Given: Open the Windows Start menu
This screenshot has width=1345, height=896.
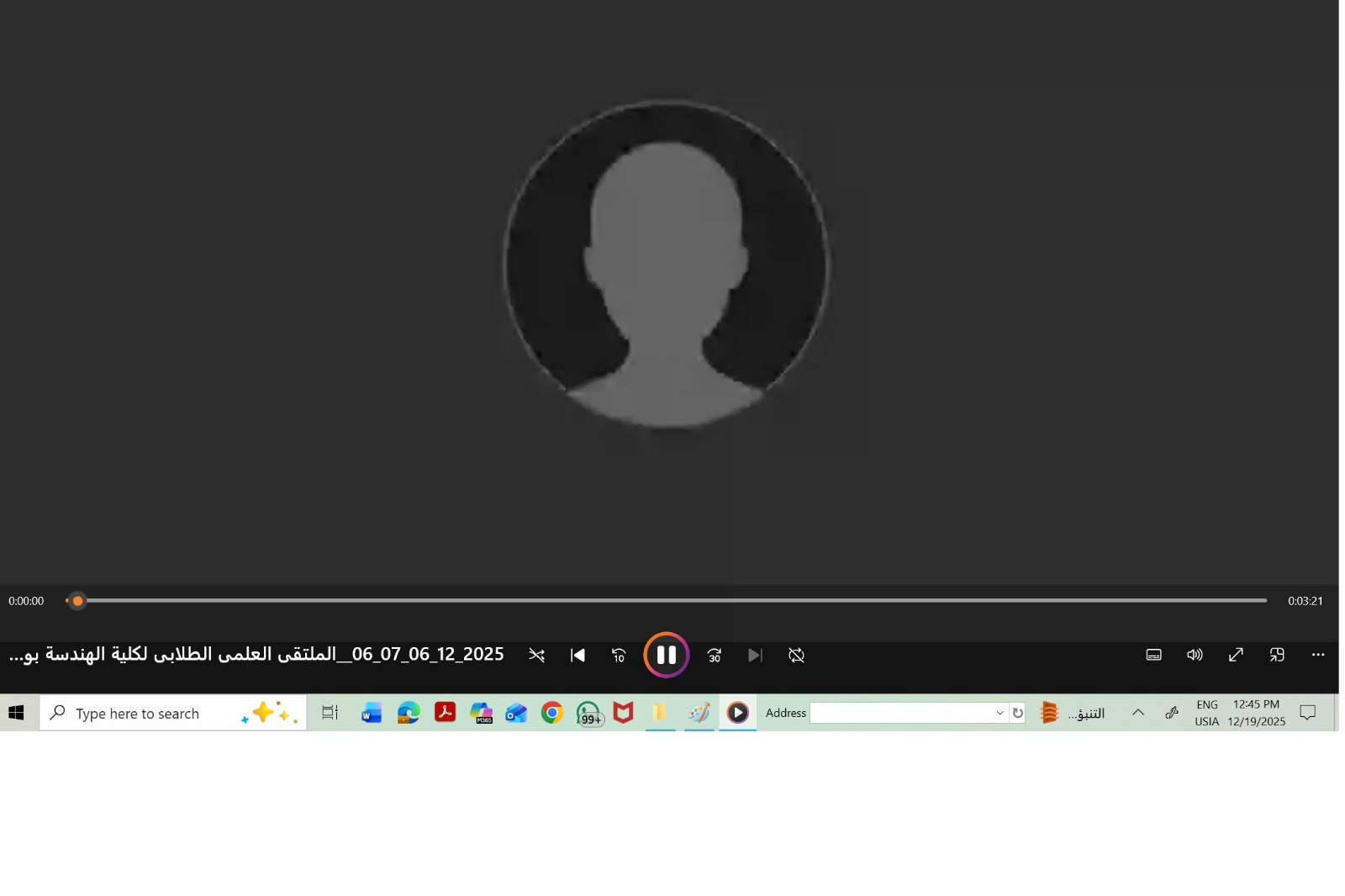Looking at the screenshot, I should tap(17, 713).
